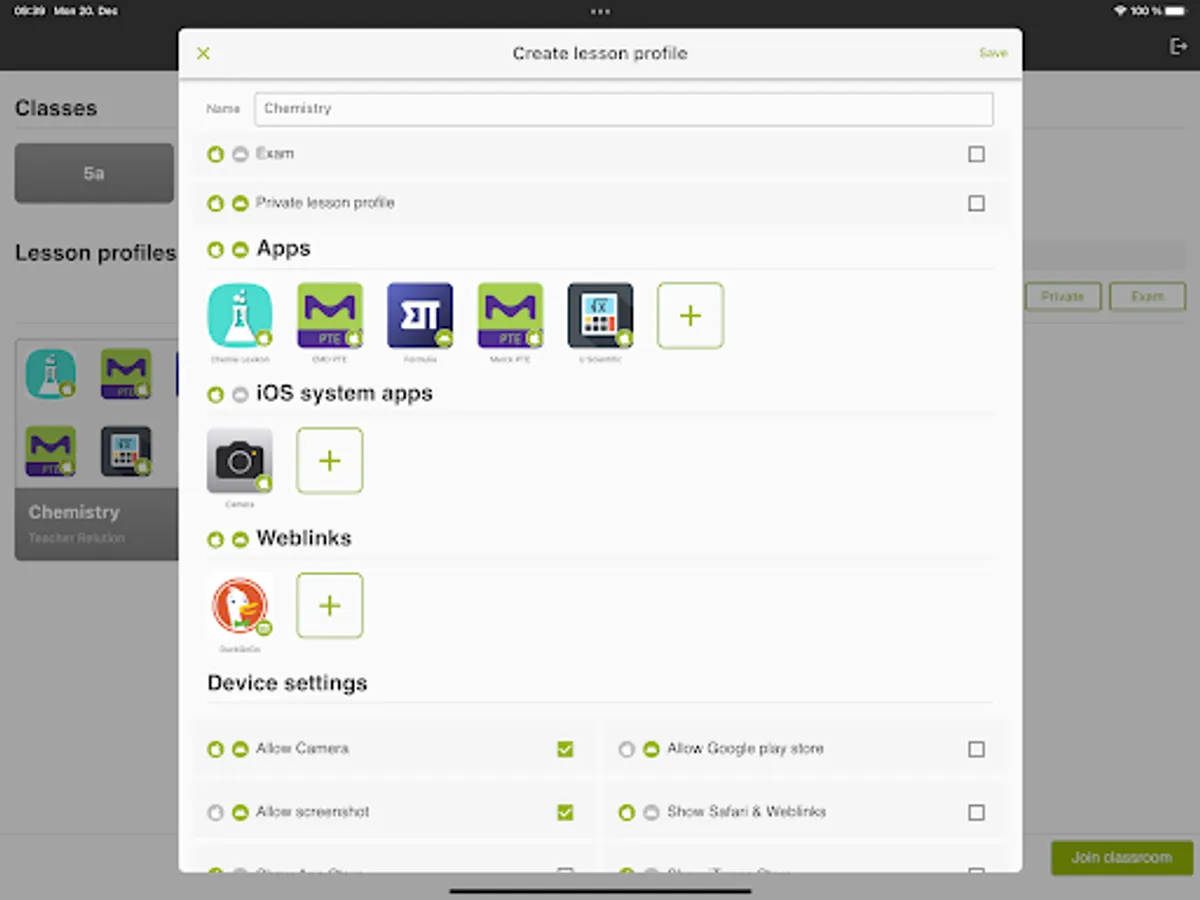Click the logout icon in top right
Screen dimensions: 1200x900
1178,47
